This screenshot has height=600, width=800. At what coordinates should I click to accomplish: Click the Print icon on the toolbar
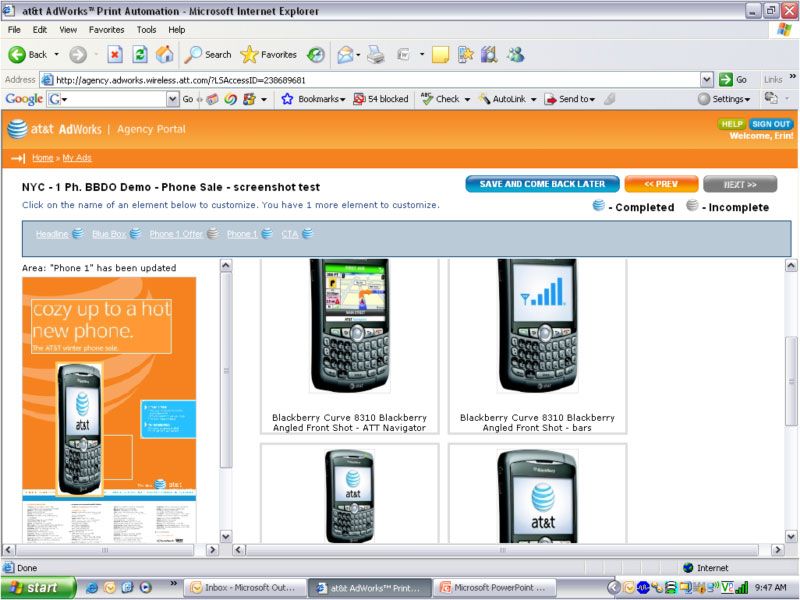click(x=377, y=54)
